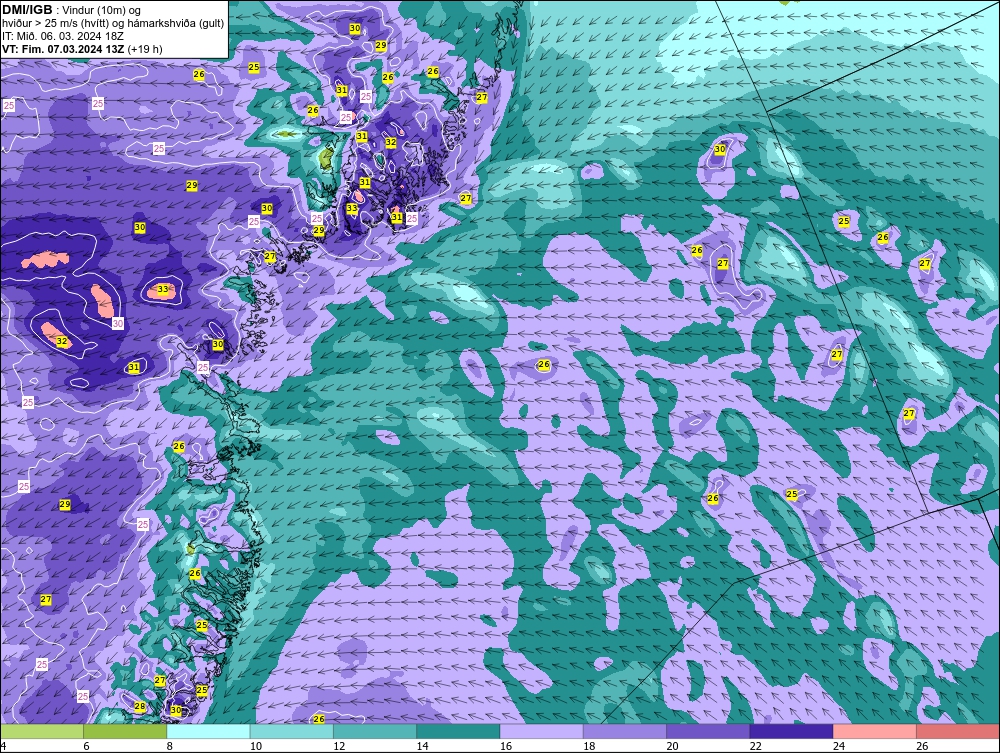Viewport: 1000px width, 753px height.
Task: Click the green 6–8 legend swatch
Action: [125, 731]
